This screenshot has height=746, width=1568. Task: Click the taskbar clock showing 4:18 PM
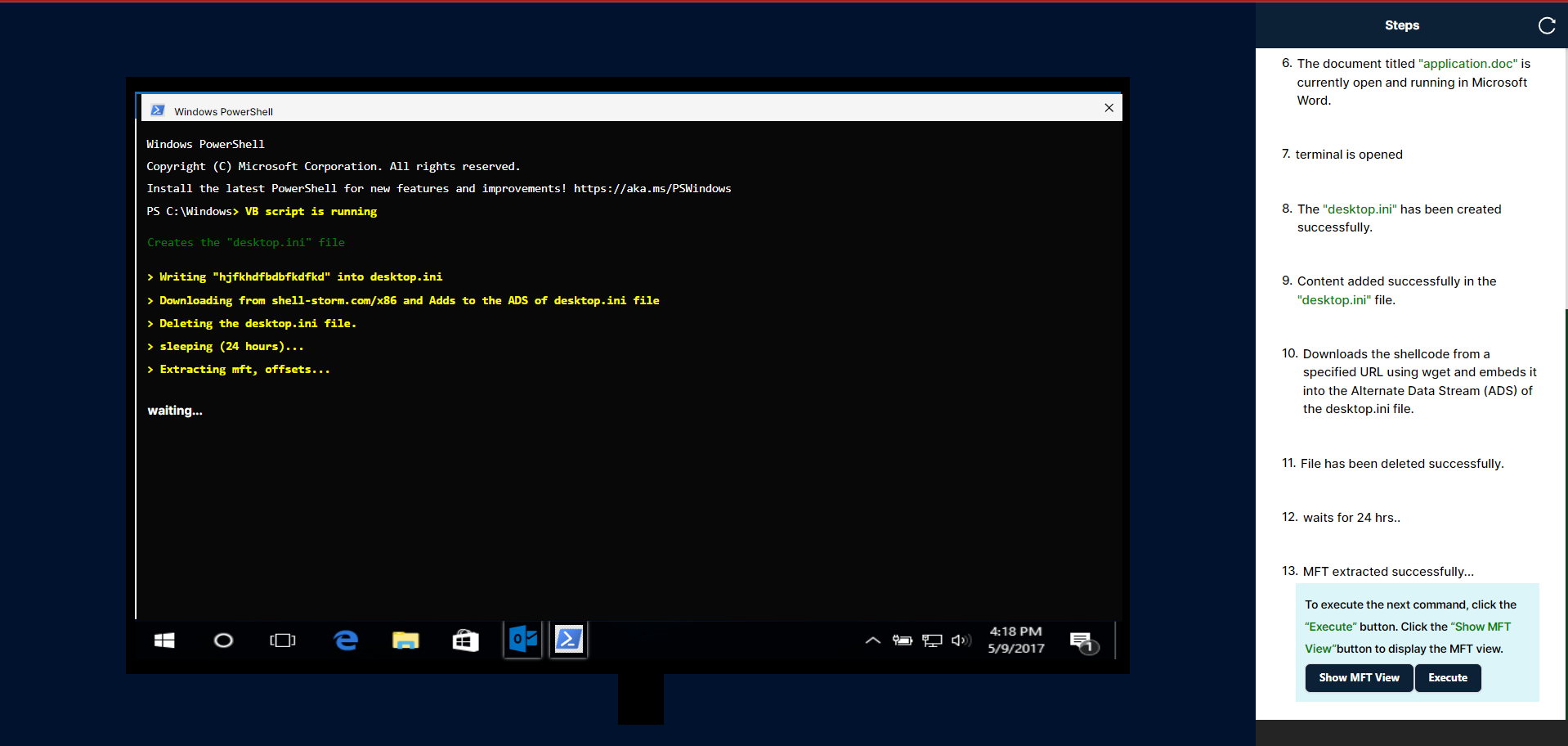point(1015,640)
